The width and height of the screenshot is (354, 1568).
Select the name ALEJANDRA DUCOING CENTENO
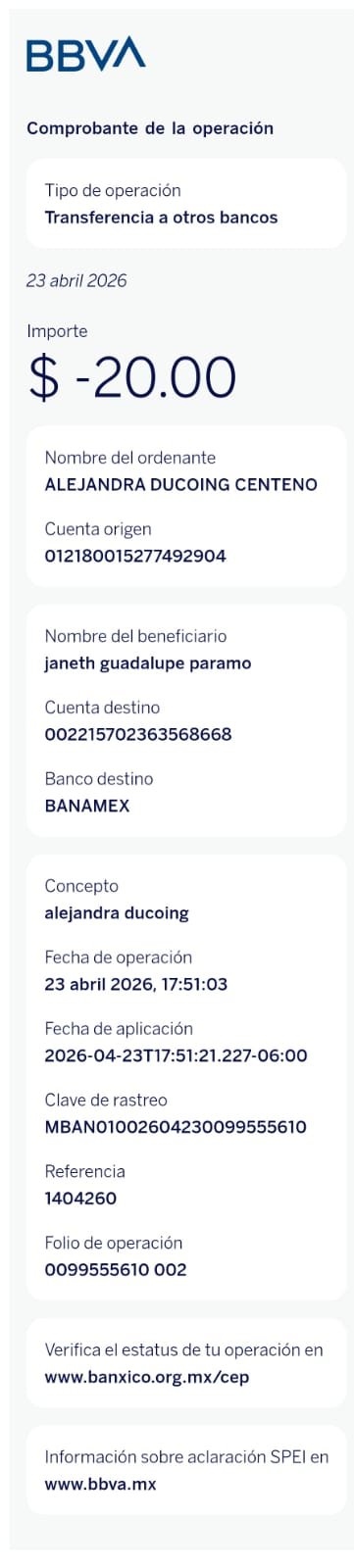(x=181, y=484)
